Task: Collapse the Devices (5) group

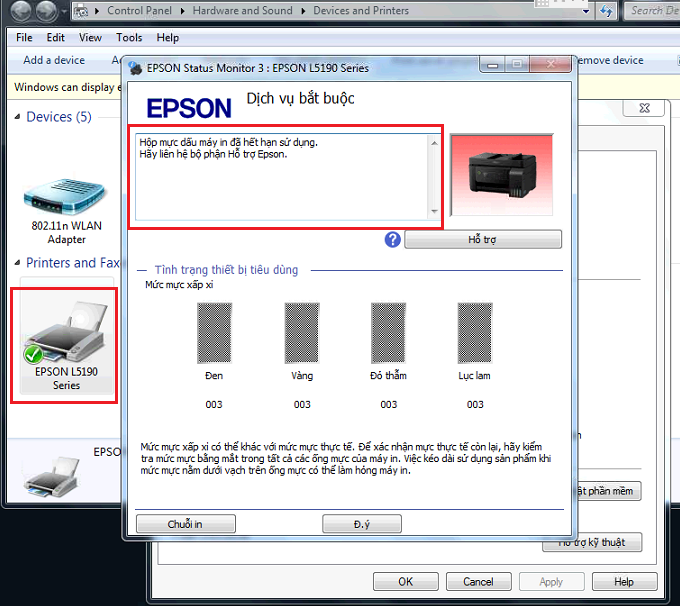Action: coord(18,117)
